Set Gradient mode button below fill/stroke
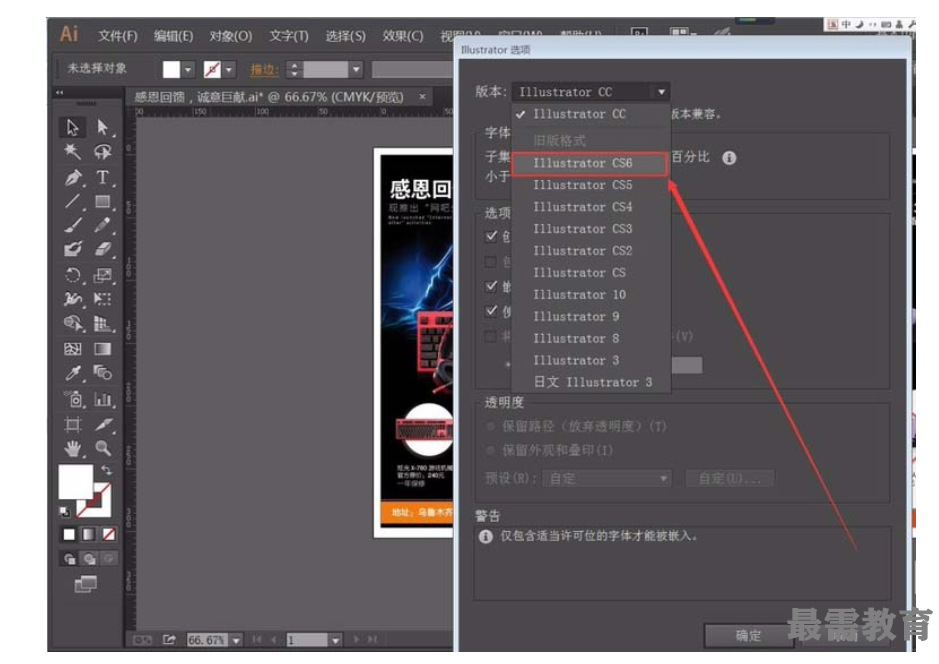The image size is (939, 664). (x=89, y=534)
